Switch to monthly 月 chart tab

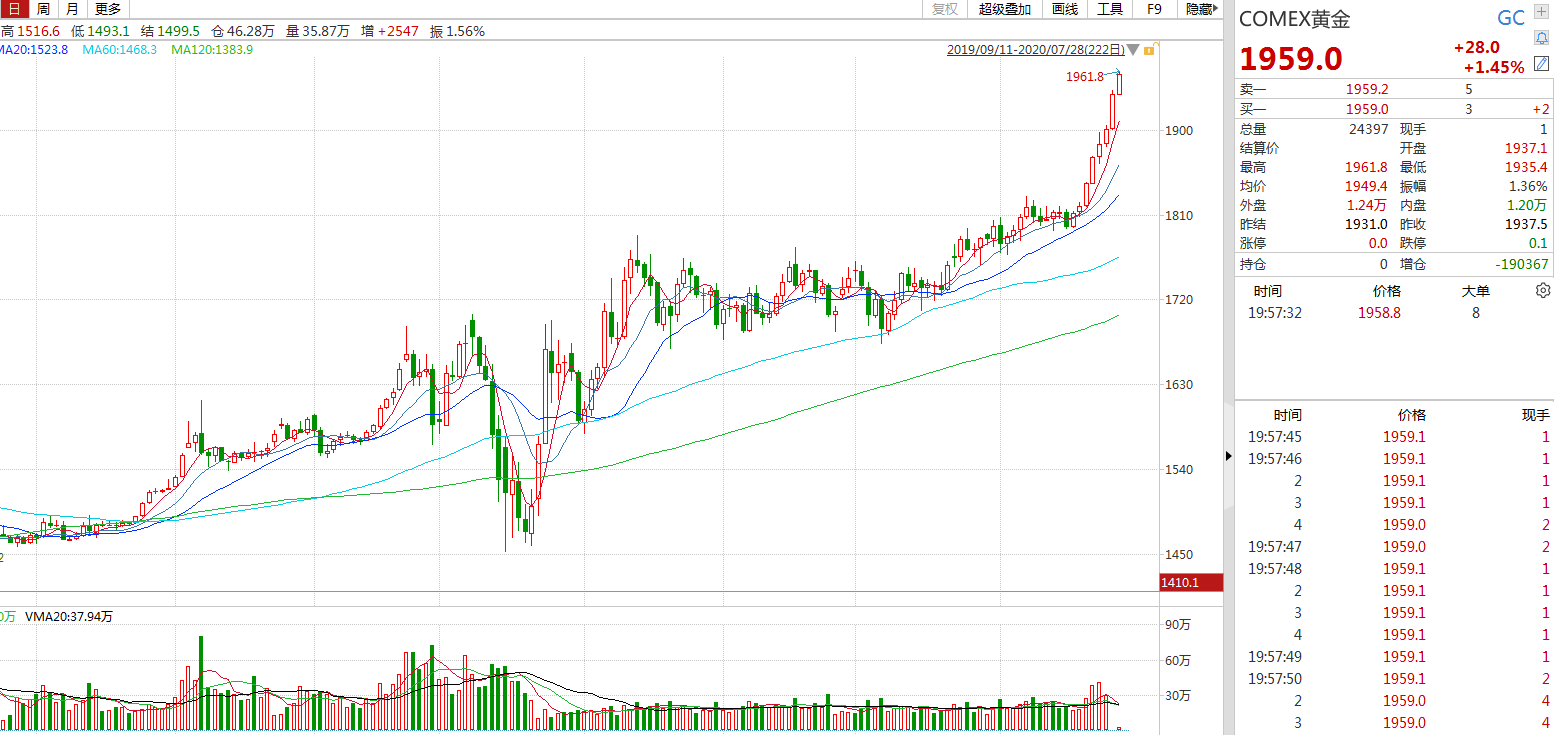pos(73,9)
